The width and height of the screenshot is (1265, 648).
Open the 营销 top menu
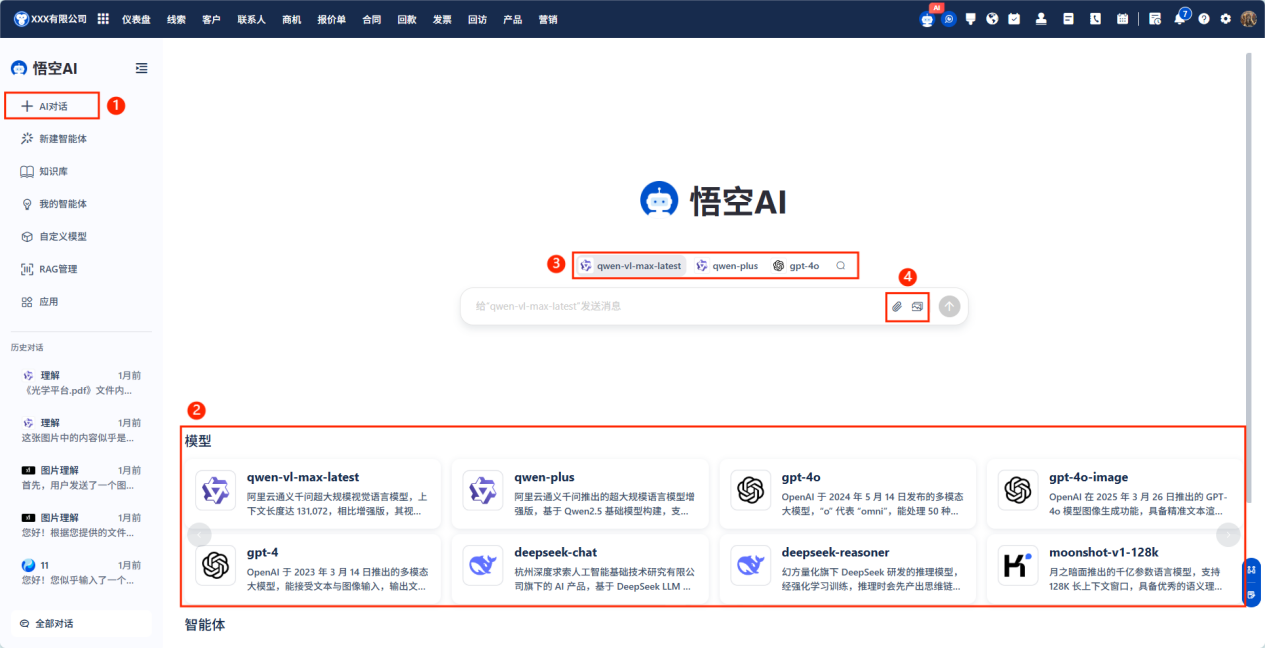click(548, 19)
